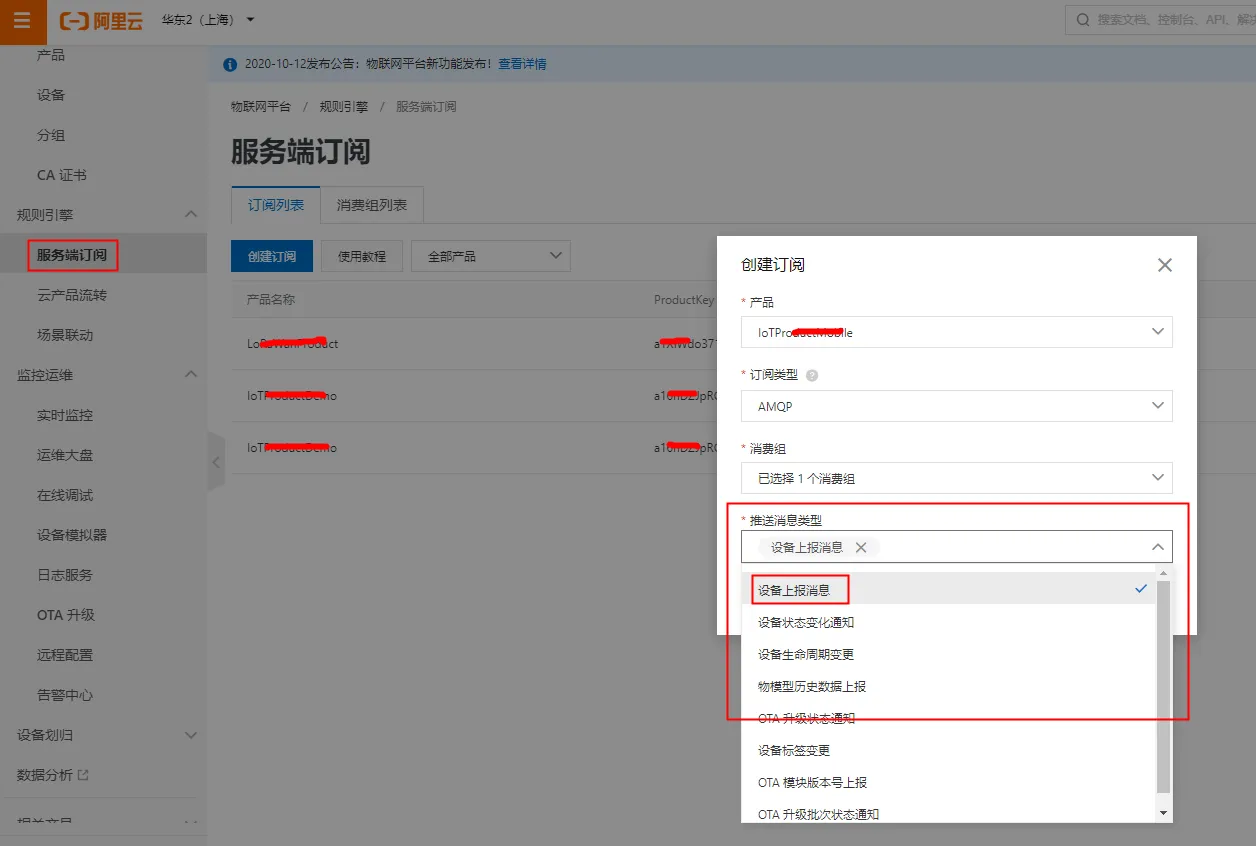The width and height of the screenshot is (1256, 846).
Task: Open the 产品 dropdown in dialog
Action: pyautogui.click(x=957, y=332)
